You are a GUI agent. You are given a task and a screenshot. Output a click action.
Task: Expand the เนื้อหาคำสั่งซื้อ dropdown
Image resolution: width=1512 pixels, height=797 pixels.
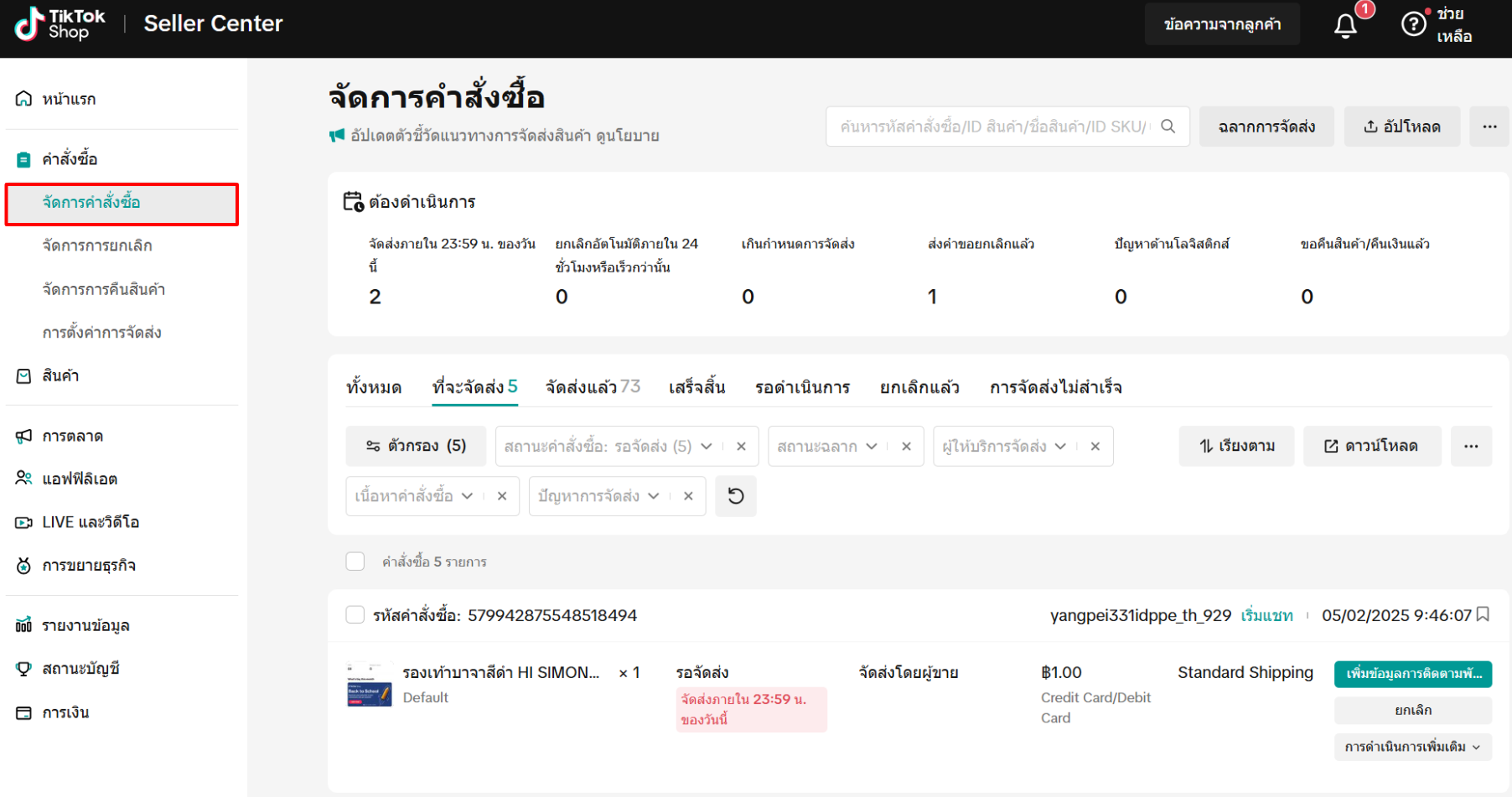click(467, 496)
